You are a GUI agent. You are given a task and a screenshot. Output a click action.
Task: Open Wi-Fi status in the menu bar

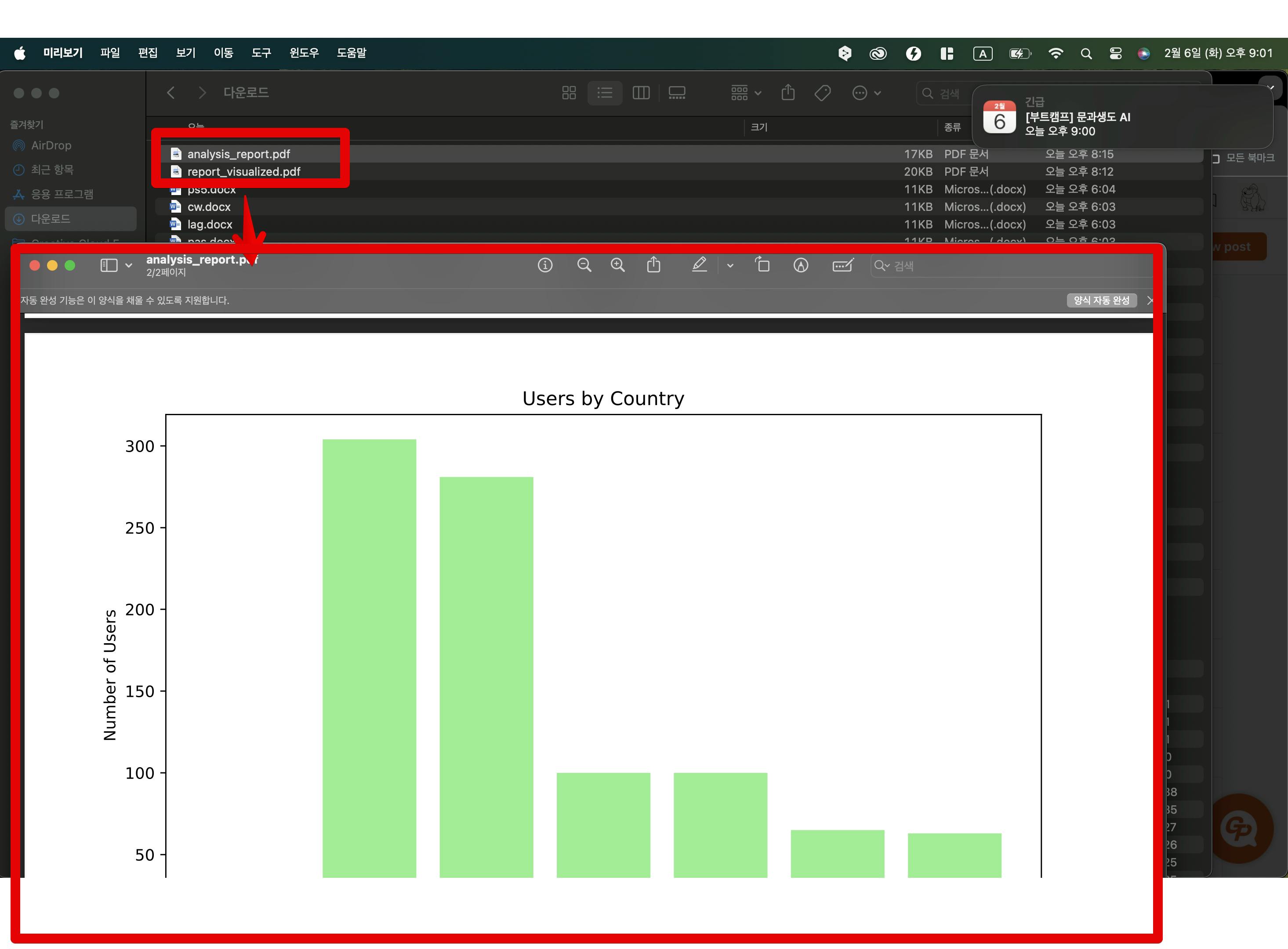[1056, 54]
